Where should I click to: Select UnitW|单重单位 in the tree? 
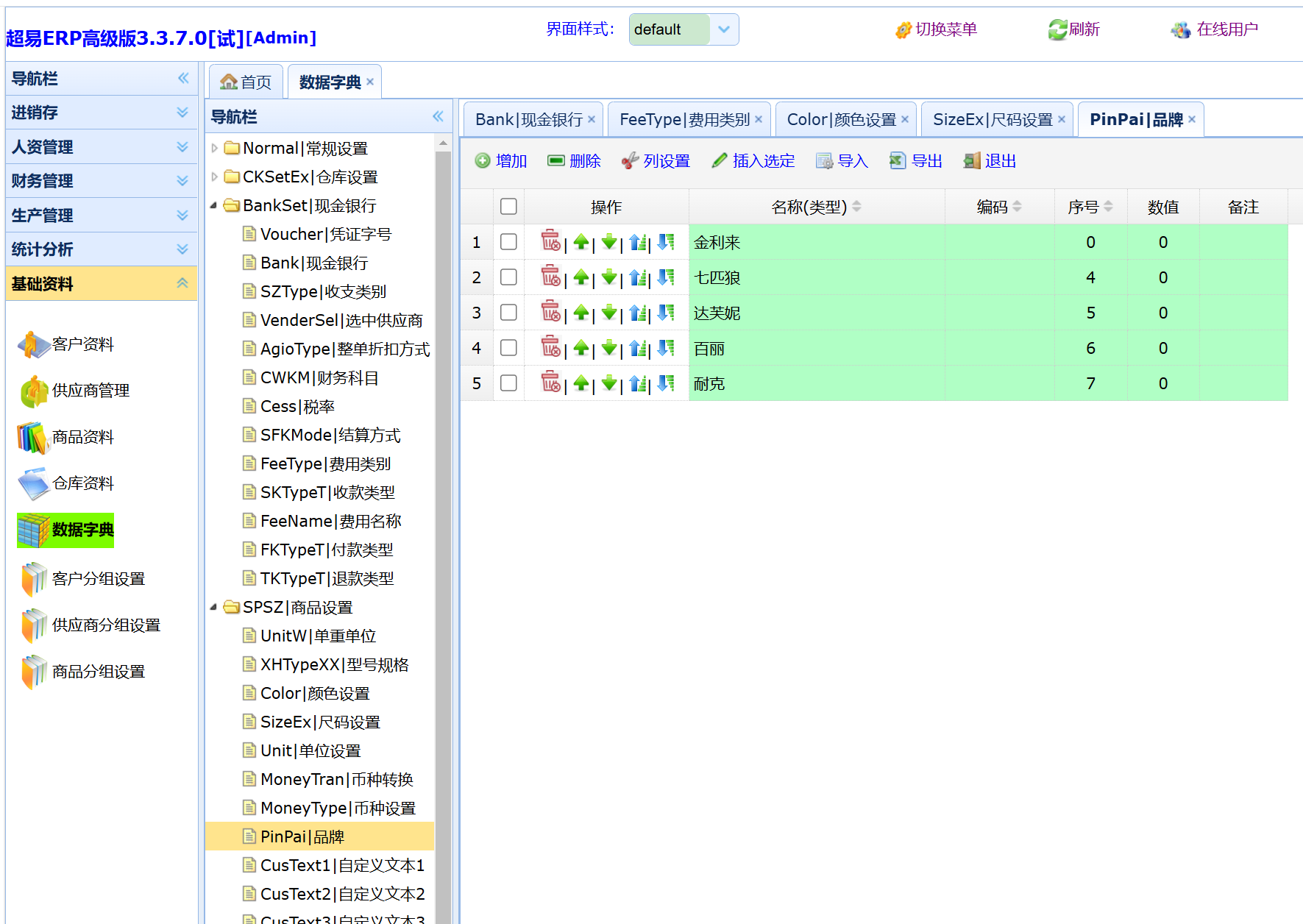tap(318, 636)
